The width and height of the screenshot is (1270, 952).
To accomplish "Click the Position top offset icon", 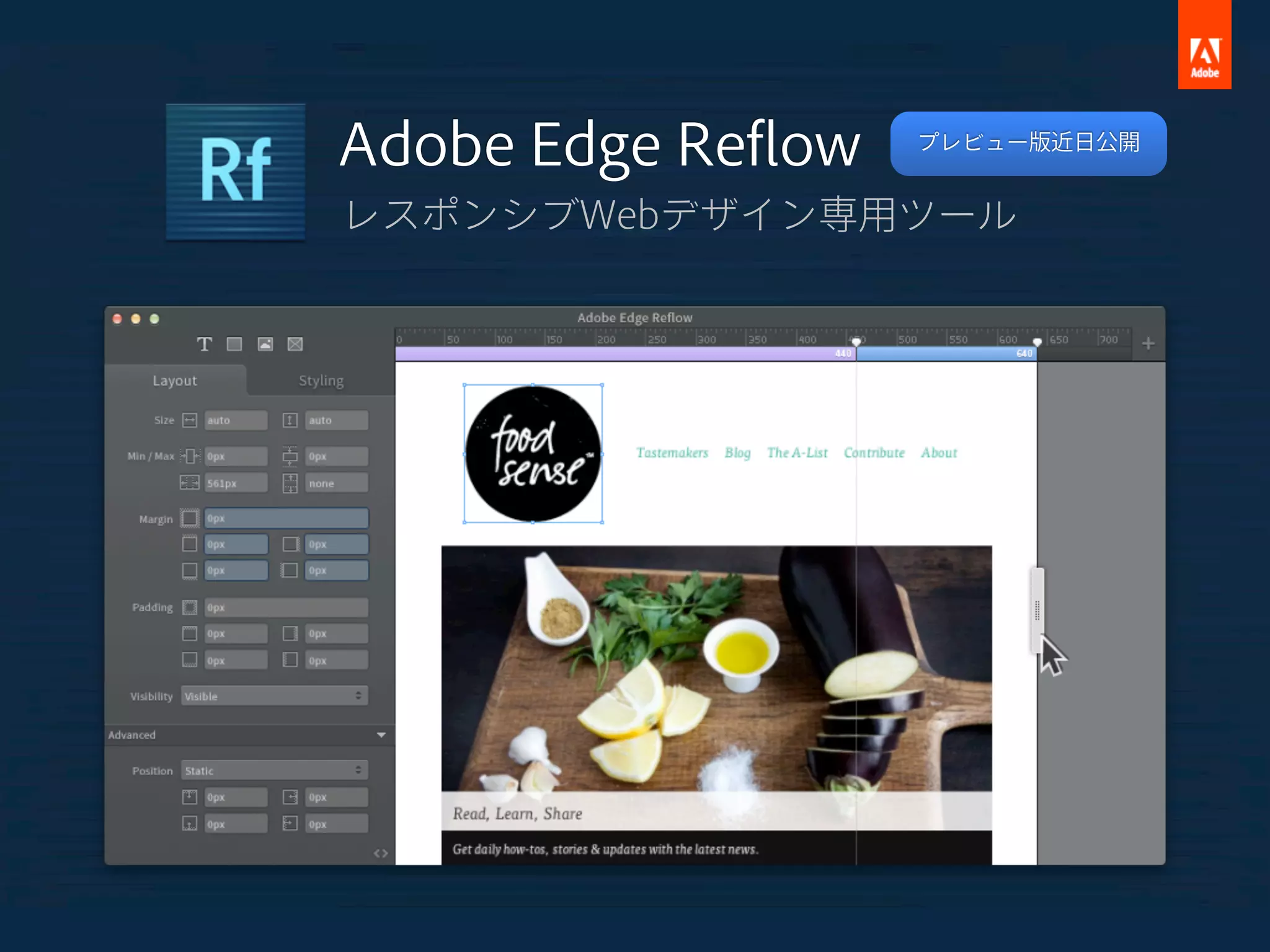I will 190,797.
